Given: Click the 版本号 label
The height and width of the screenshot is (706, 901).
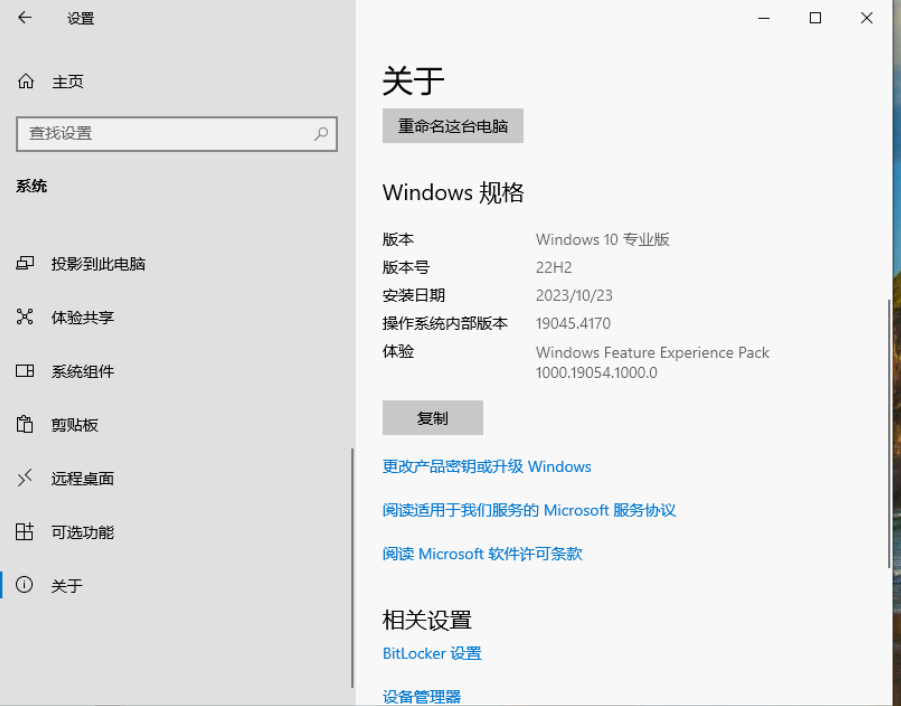Looking at the screenshot, I should [406, 268].
